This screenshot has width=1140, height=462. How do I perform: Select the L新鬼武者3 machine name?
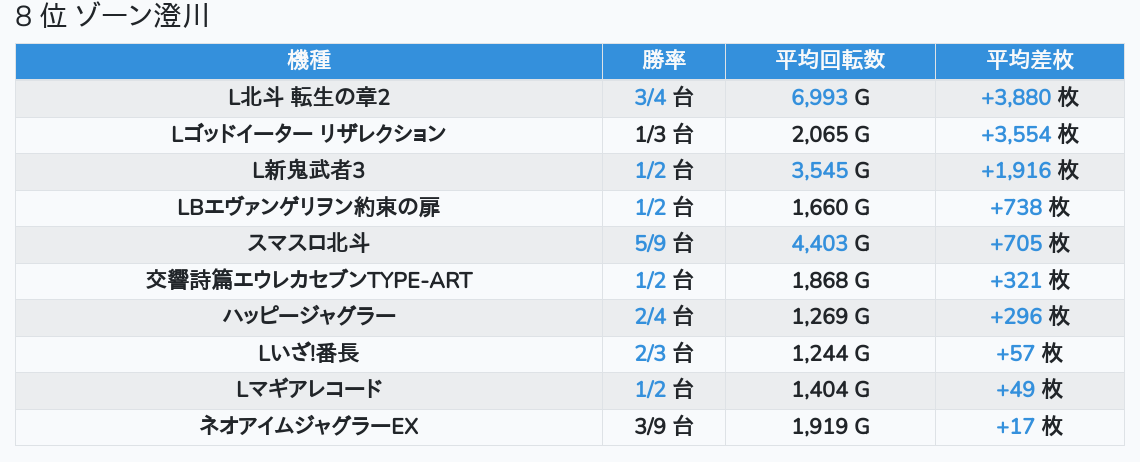pos(308,171)
